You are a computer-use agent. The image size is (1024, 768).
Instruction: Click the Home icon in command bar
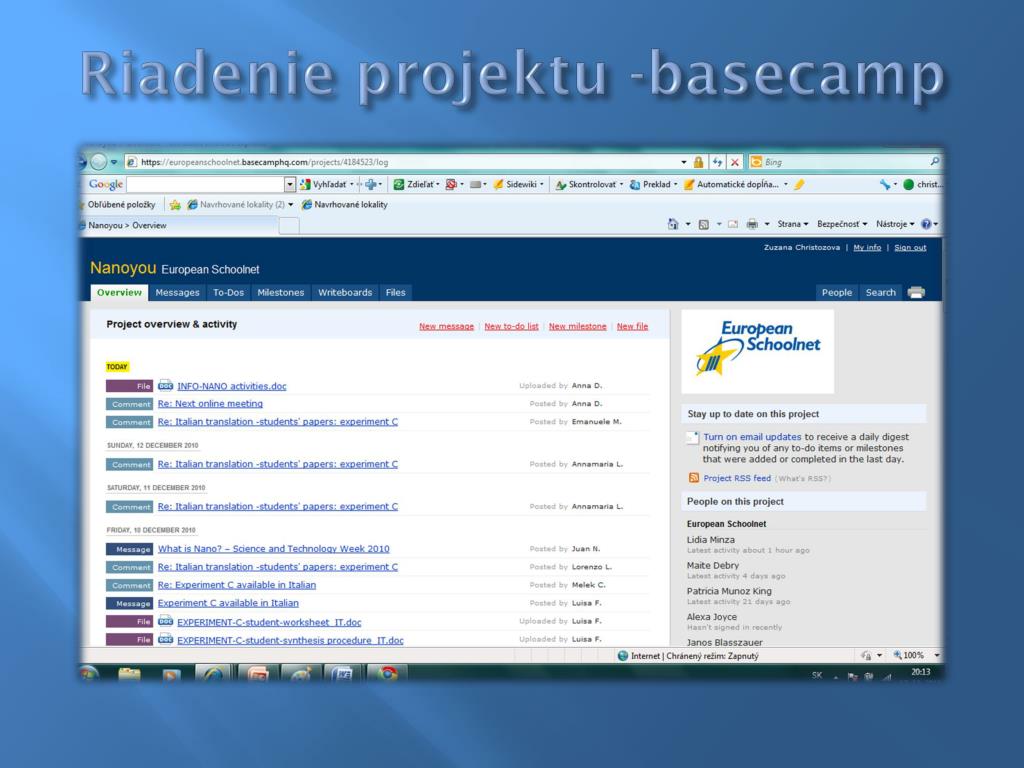click(673, 224)
